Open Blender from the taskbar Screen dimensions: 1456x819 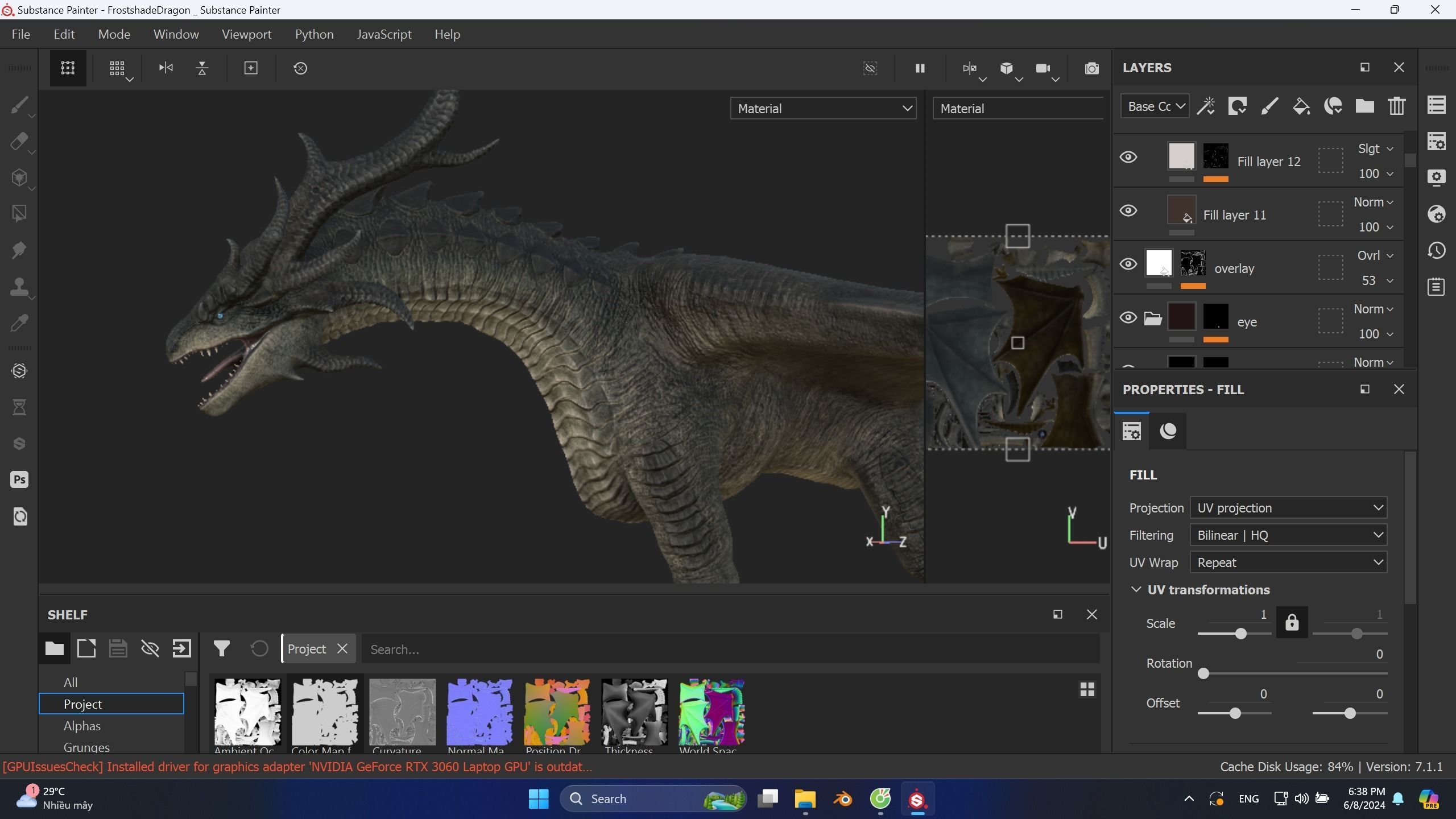point(842,799)
